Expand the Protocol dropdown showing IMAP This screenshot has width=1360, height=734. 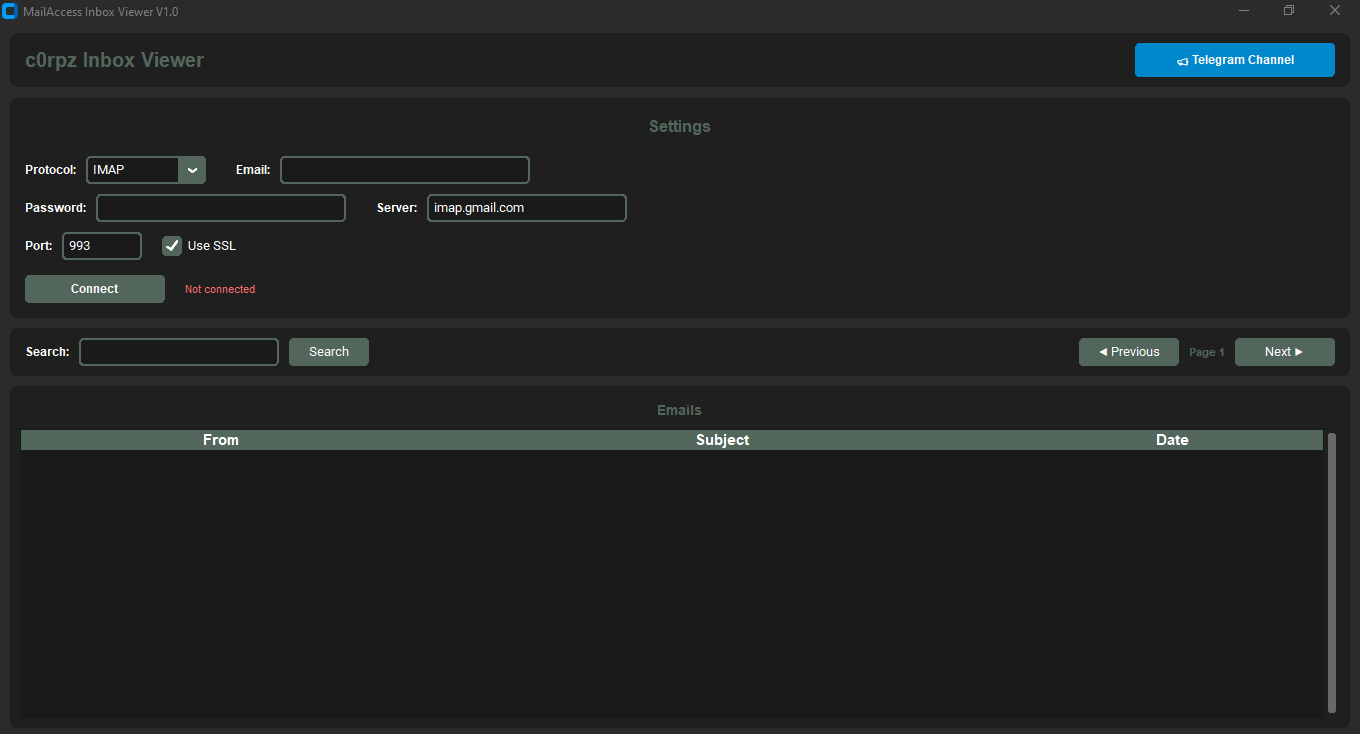point(191,170)
